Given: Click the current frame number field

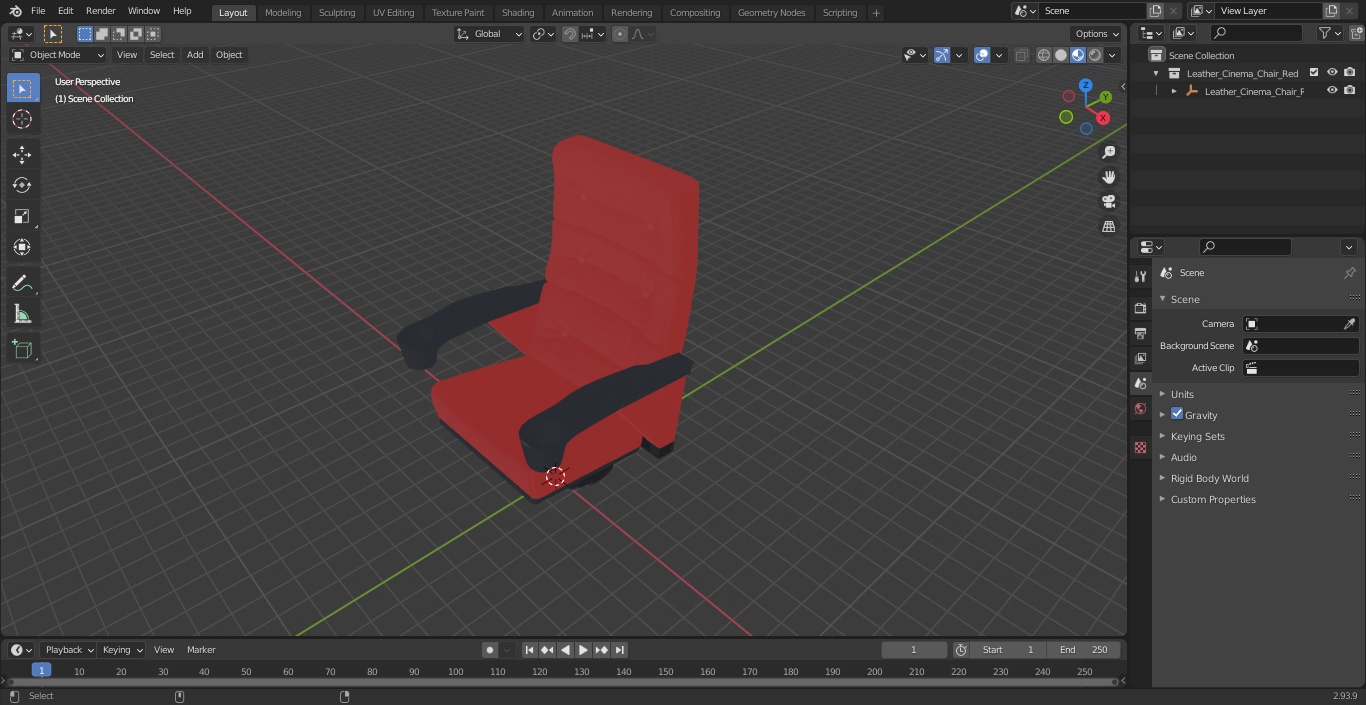Looking at the screenshot, I should 914,650.
